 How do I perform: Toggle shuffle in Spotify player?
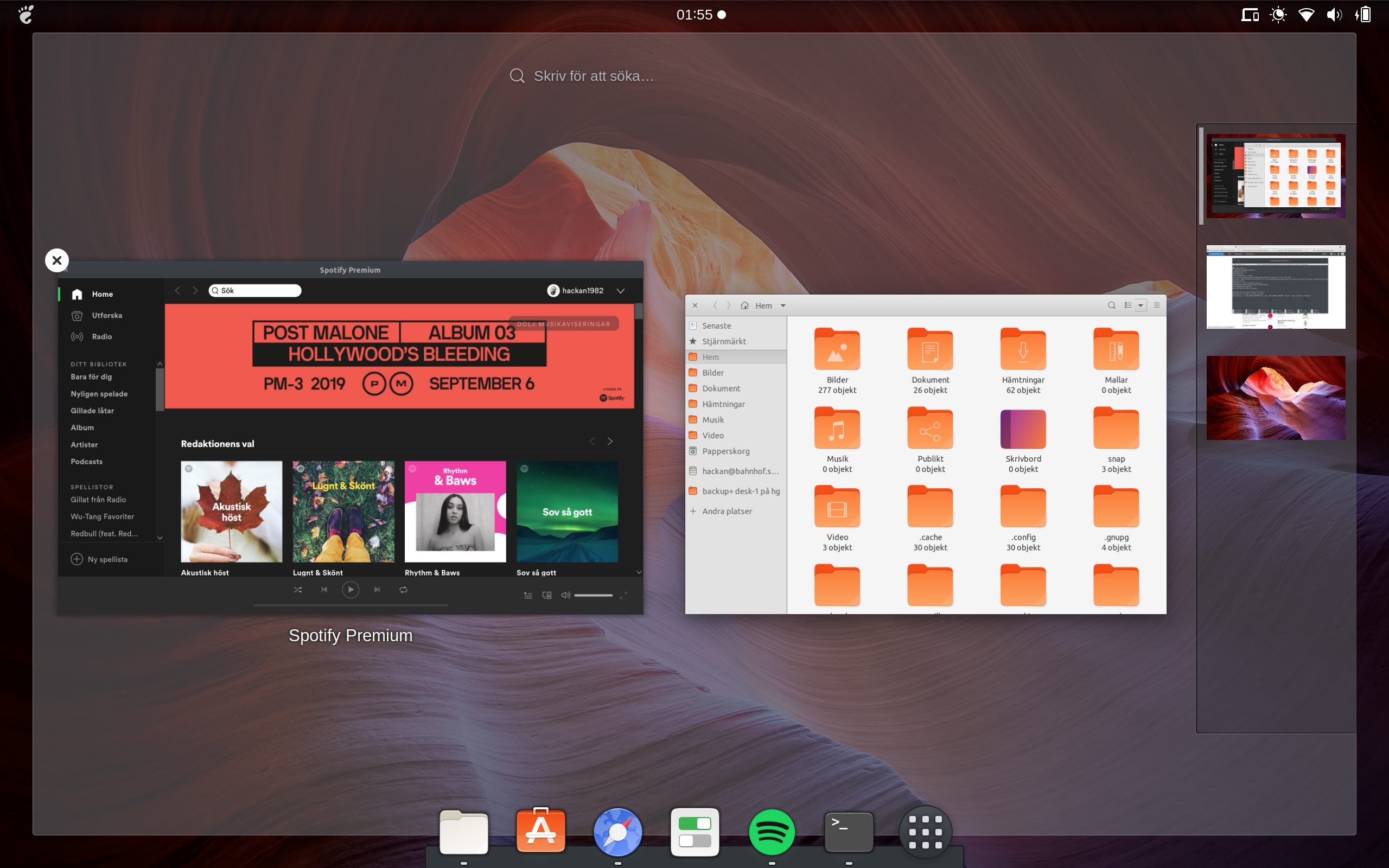[298, 590]
